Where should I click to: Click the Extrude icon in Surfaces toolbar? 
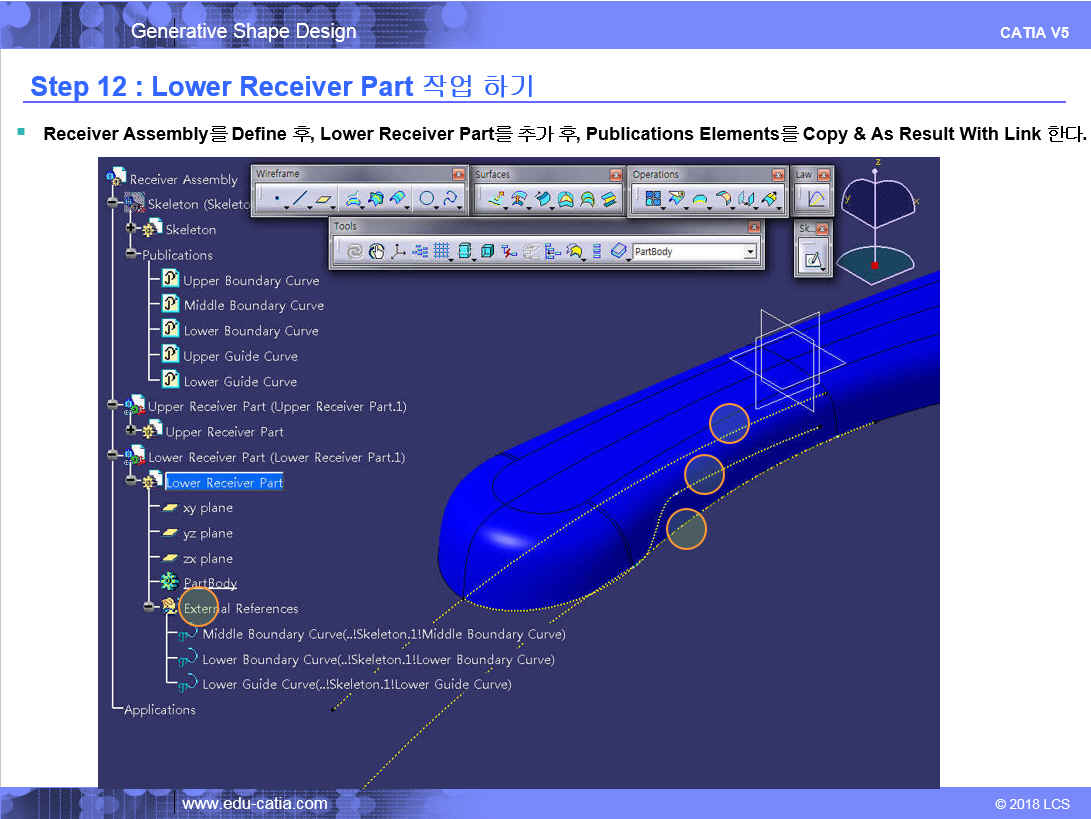(494, 199)
